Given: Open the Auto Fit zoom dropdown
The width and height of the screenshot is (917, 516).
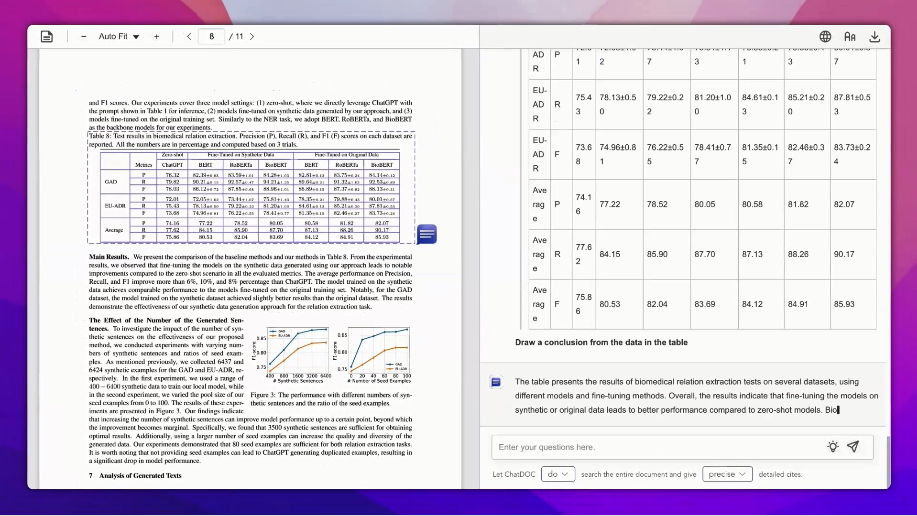Looking at the screenshot, I should 119,36.
